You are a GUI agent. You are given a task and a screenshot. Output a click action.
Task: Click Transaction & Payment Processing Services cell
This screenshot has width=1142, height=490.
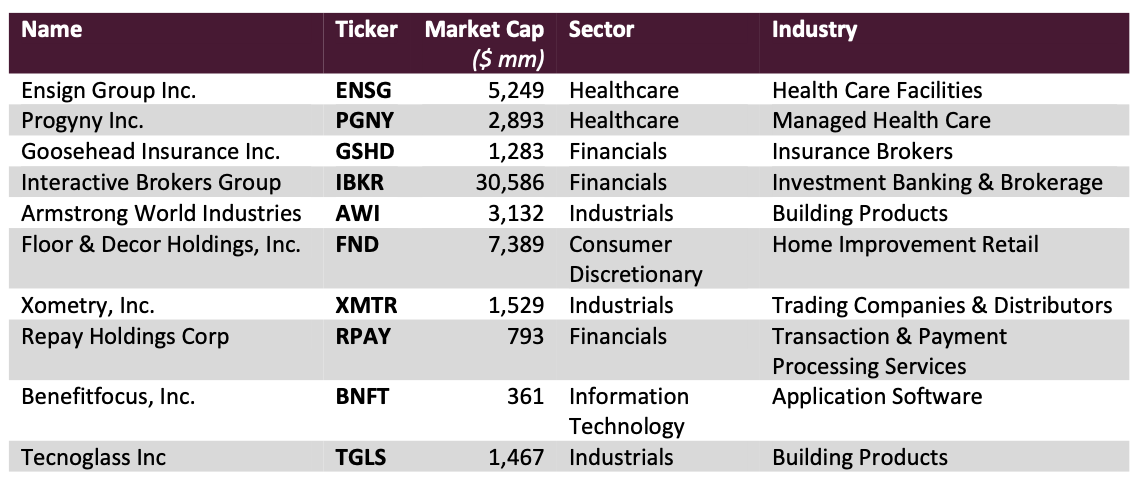(x=889, y=351)
